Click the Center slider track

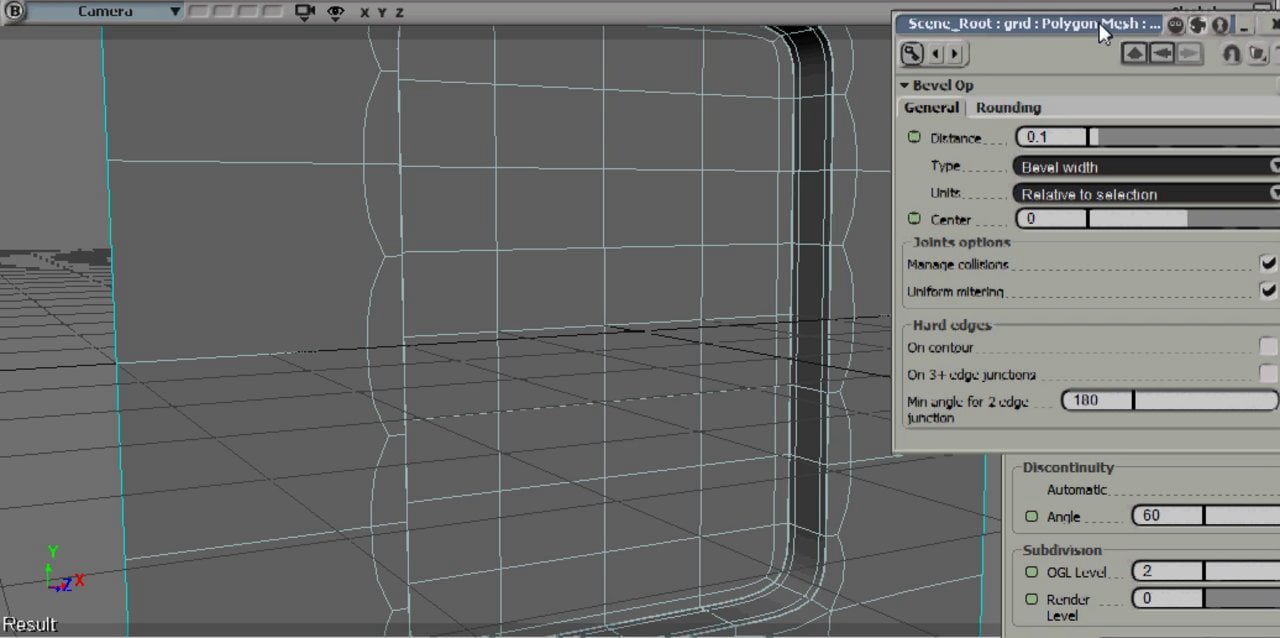click(1184, 219)
